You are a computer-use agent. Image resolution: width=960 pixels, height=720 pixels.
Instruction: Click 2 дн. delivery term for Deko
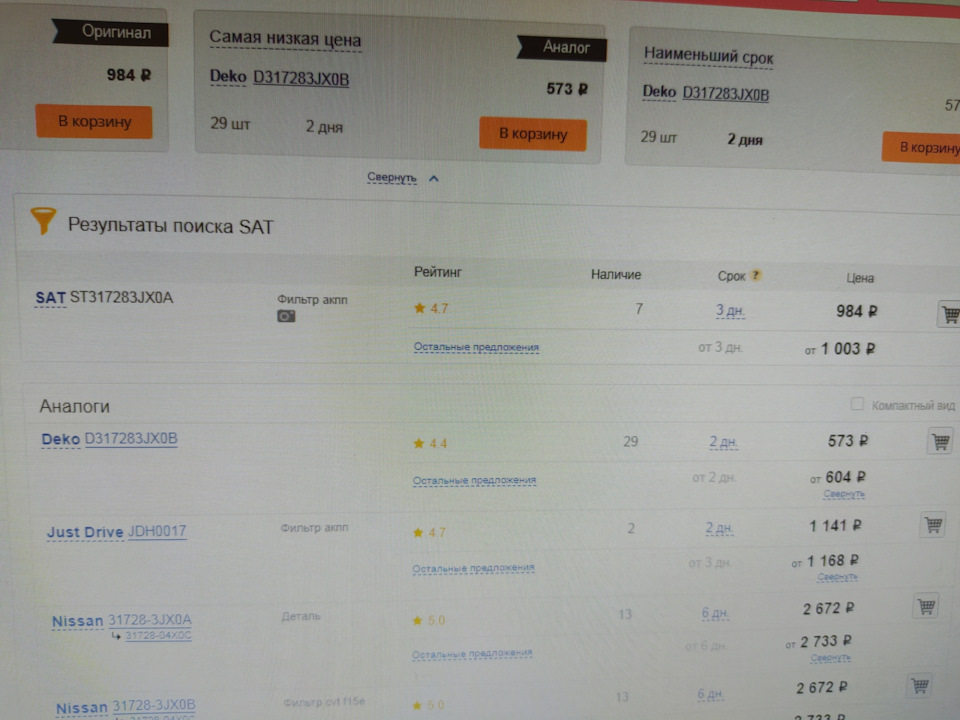[x=723, y=441]
